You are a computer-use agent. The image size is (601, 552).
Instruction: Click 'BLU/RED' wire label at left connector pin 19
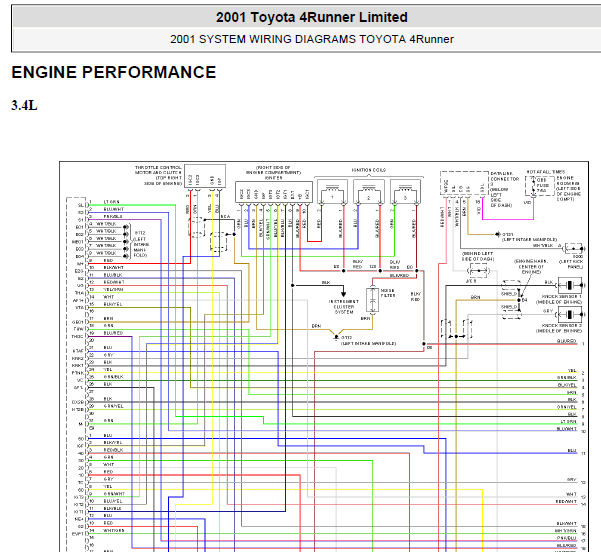coord(113,333)
